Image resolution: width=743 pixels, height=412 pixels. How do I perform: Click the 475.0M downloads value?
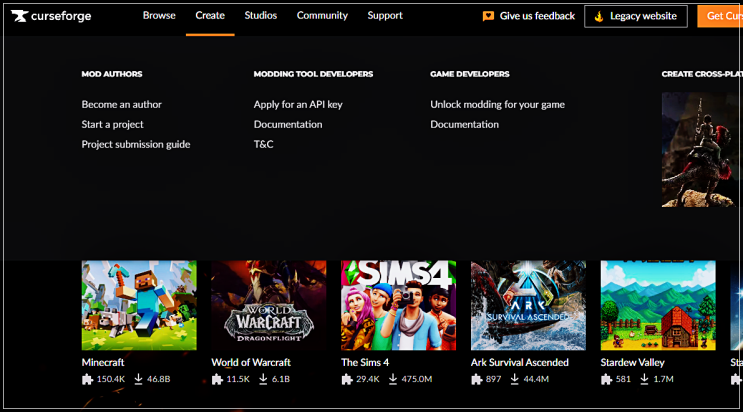click(x=417, y=379)
